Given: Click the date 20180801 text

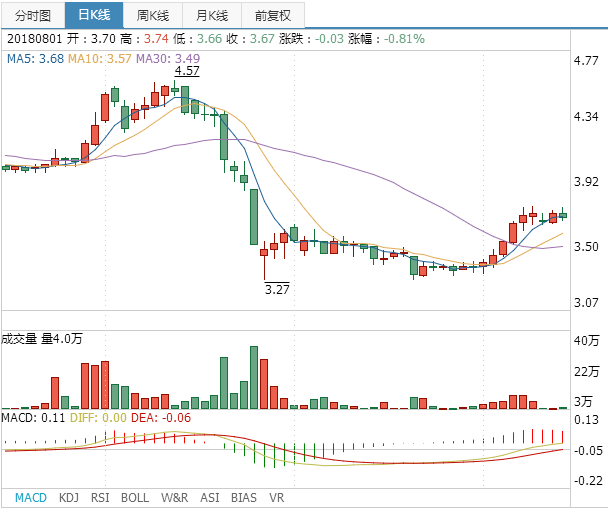Looking at the screenshot, I should point(35,39).
